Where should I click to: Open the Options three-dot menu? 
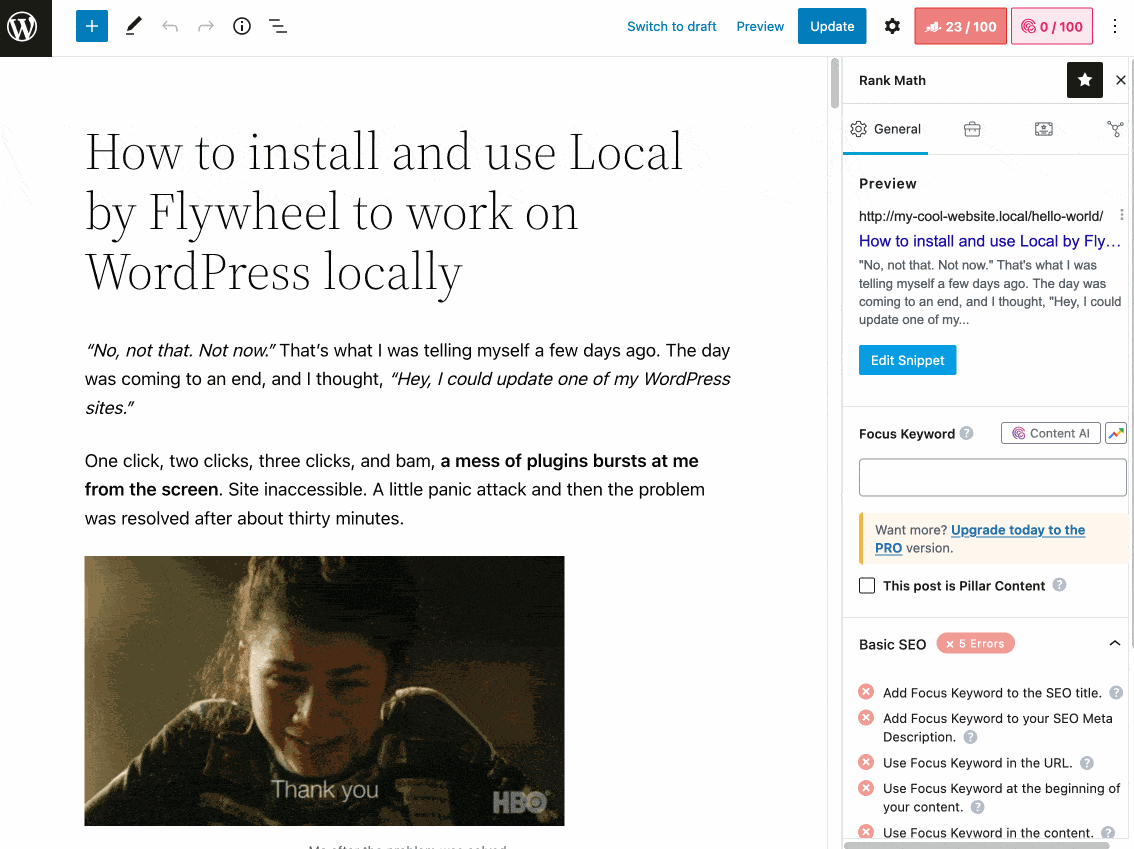(x=1114, y=27)
